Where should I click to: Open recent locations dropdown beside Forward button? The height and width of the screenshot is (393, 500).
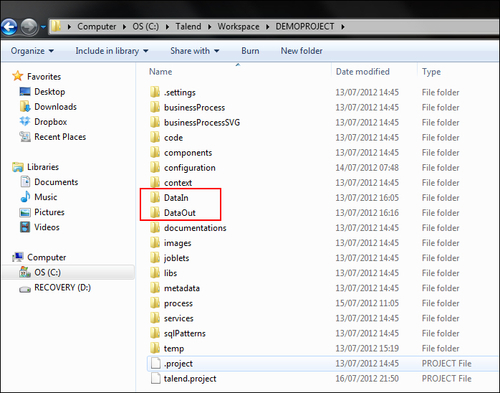tap(43, 27)
